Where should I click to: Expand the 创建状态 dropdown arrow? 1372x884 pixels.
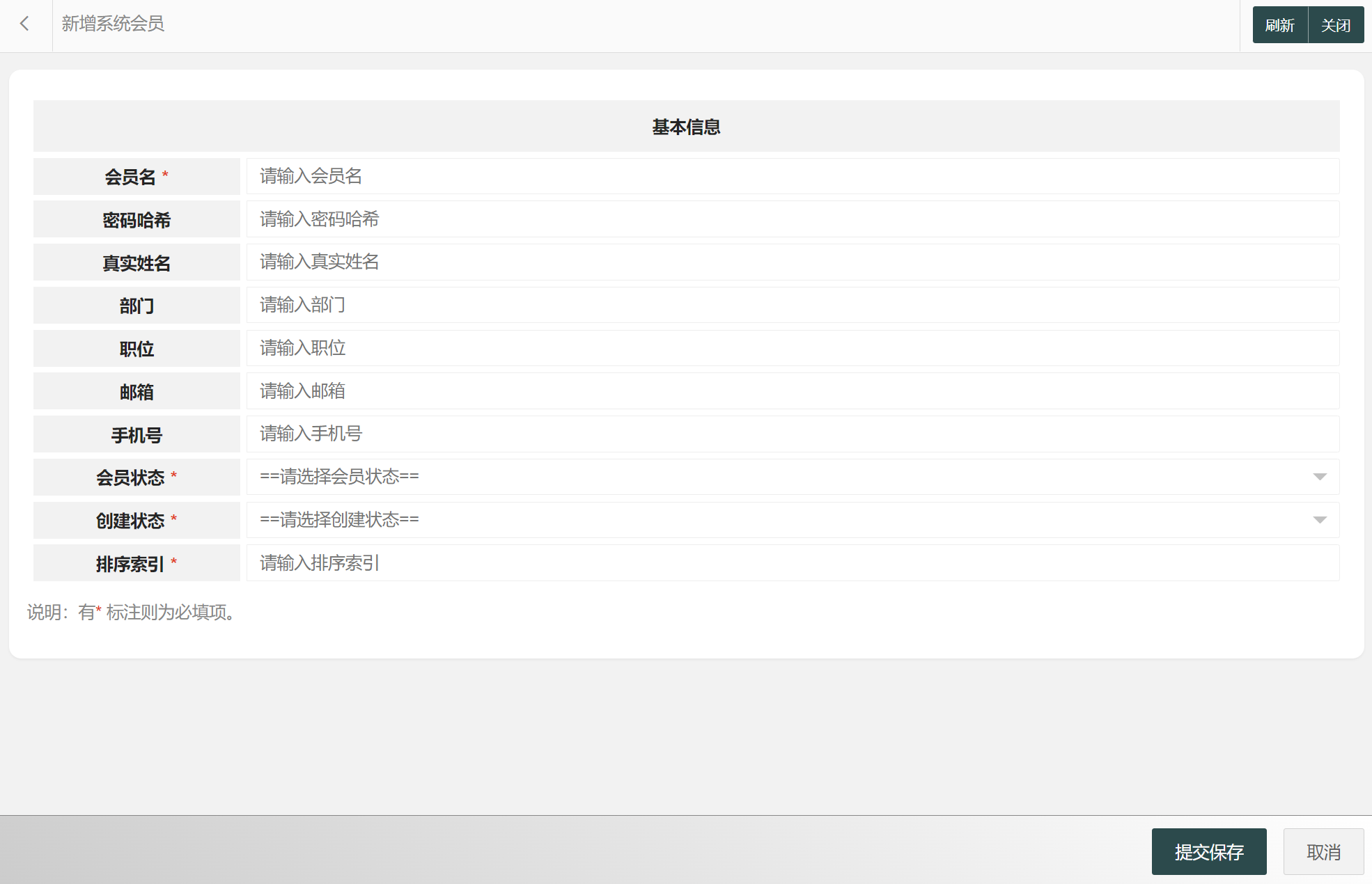[1319, 520]
